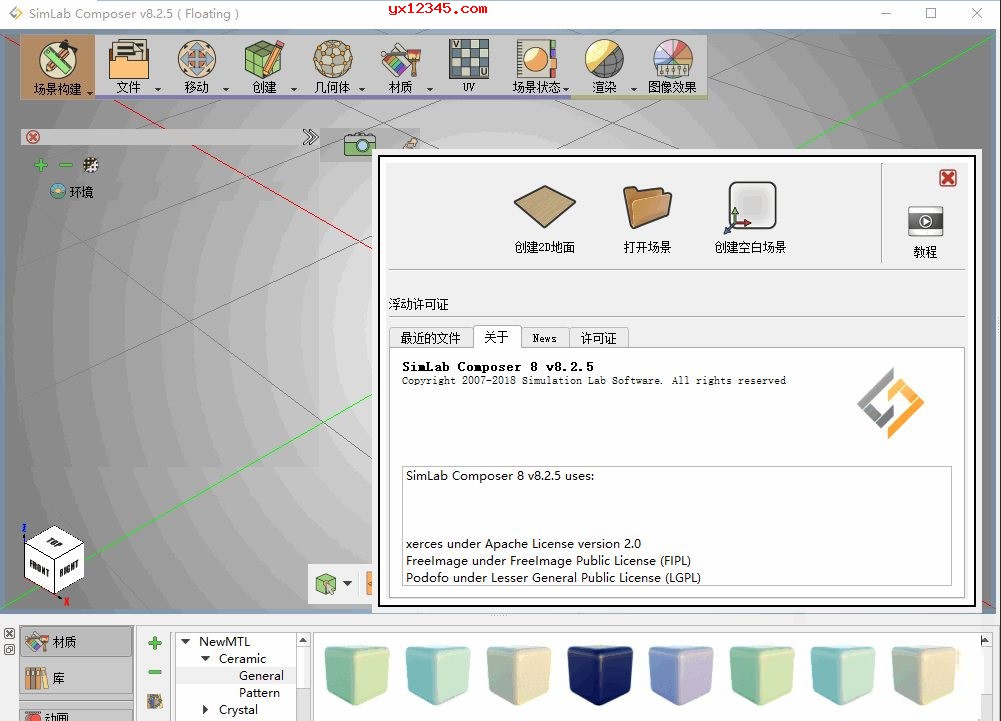Switch to 最近的文件 tab
1001x721 pixels.
click(x=430, y=338)
